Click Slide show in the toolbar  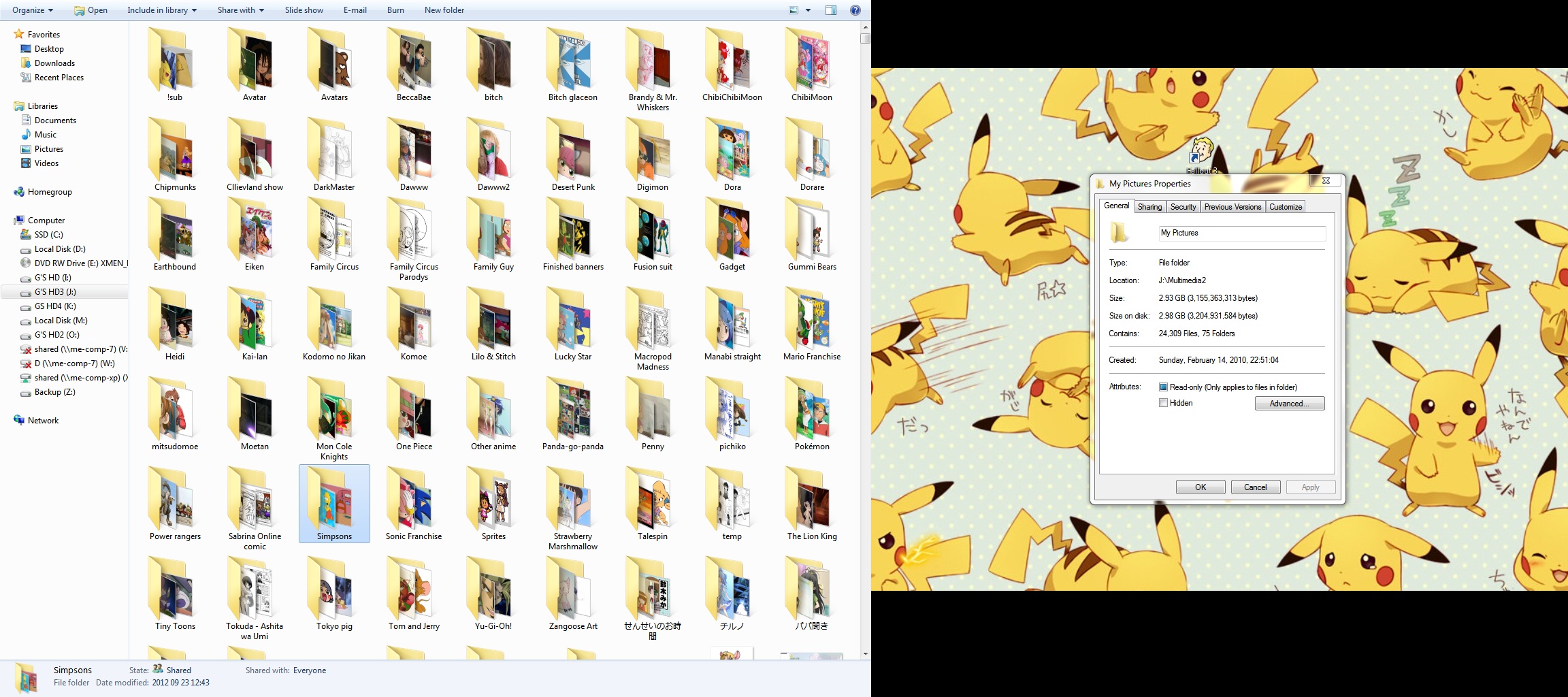304,10
